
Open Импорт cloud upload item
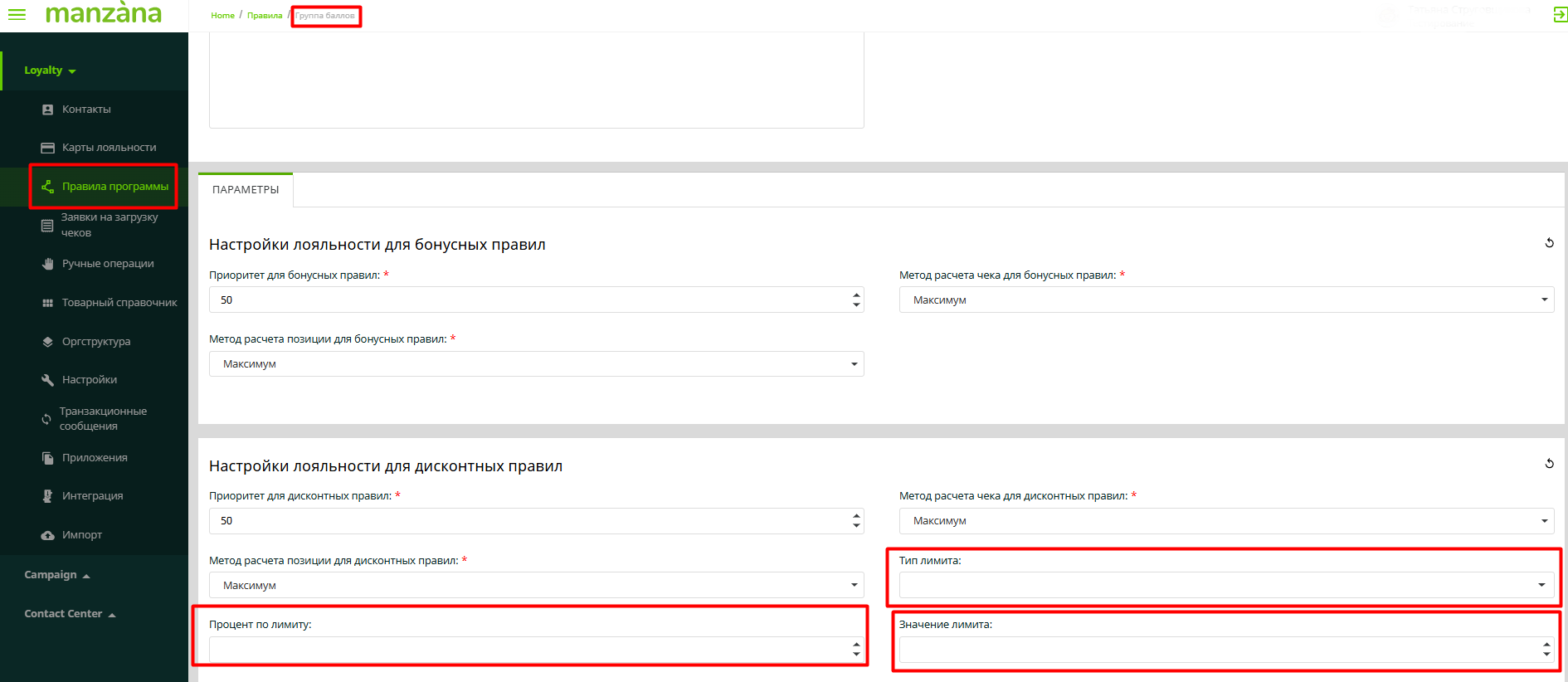[81, 535]
